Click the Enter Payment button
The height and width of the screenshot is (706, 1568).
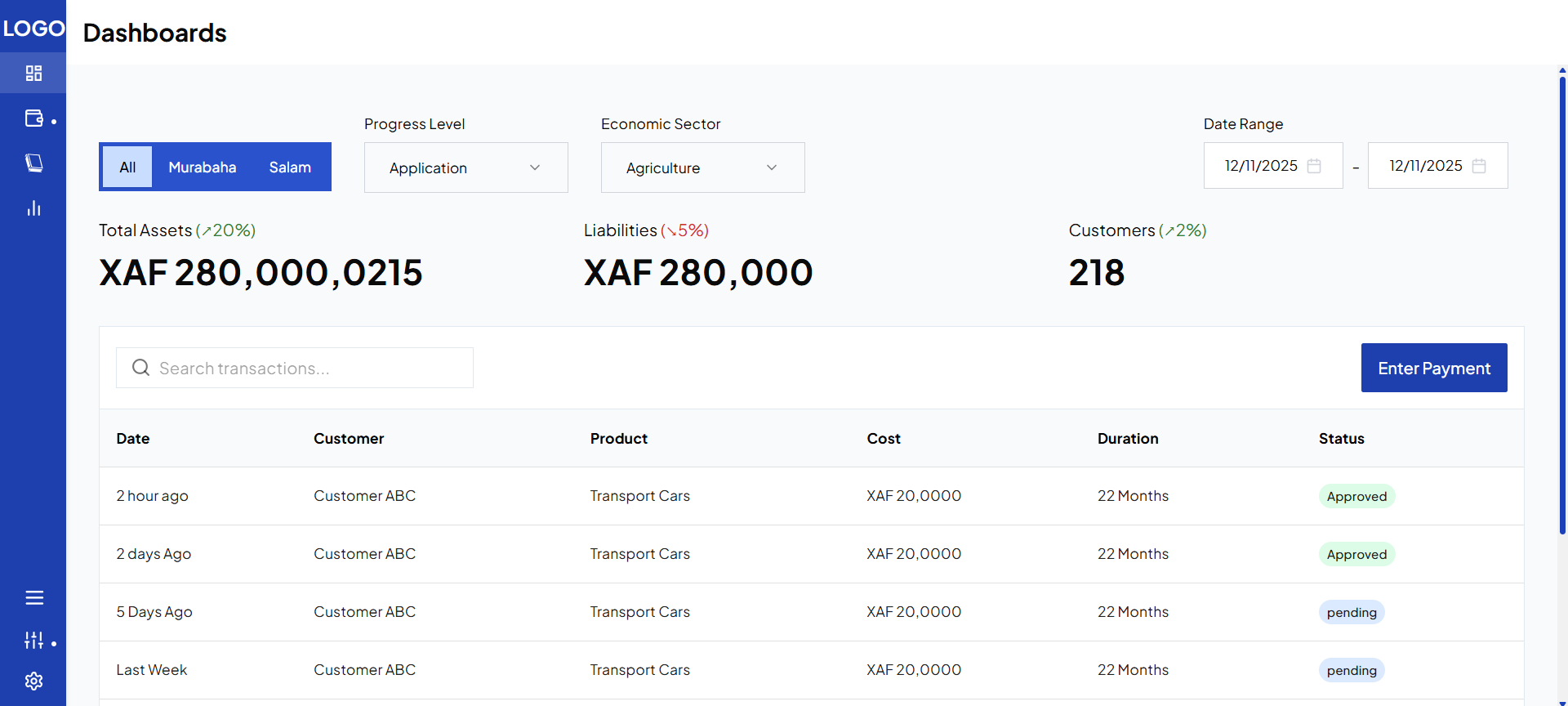click(x=1433, y=368)
